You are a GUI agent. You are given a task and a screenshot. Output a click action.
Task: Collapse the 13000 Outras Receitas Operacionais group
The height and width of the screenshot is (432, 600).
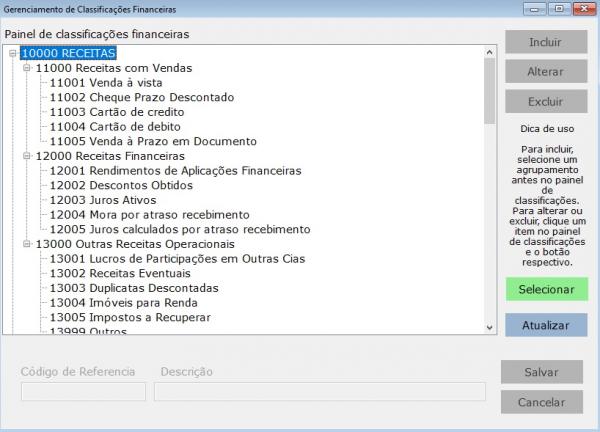[27, 243]
